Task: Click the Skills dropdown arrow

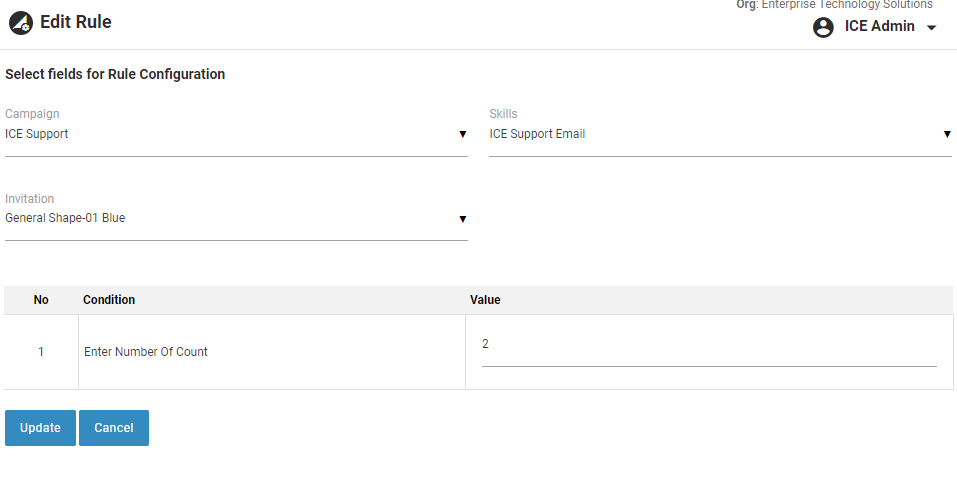Action: [x=946, y=134]
